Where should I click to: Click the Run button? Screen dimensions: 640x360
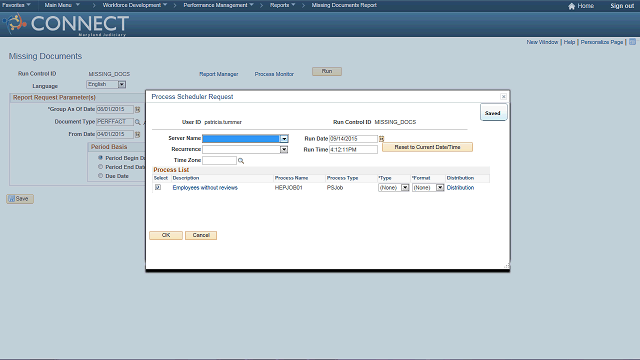(x=327, y=71)
